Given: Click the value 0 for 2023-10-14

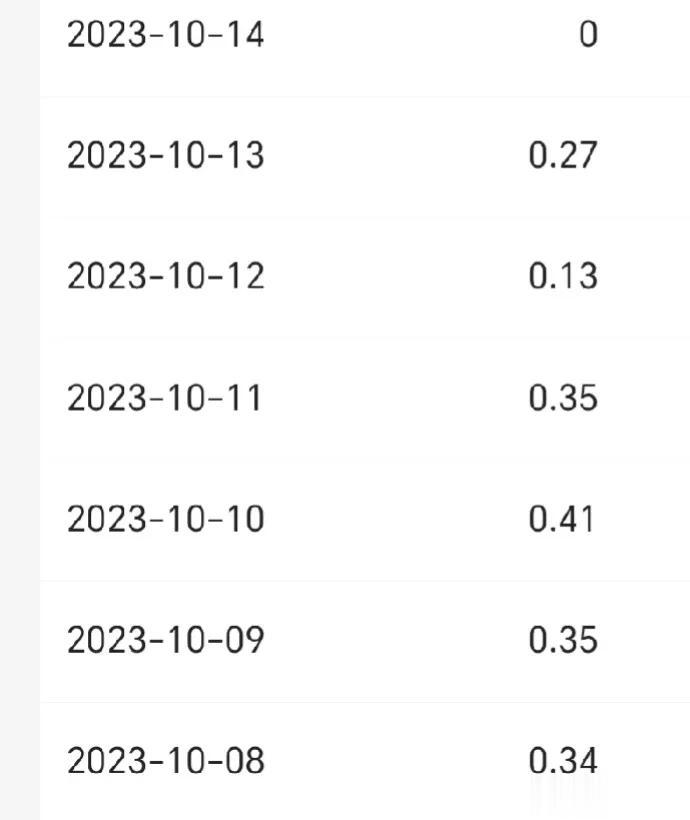Looking at the screenshot, I should tap(588, 35).
